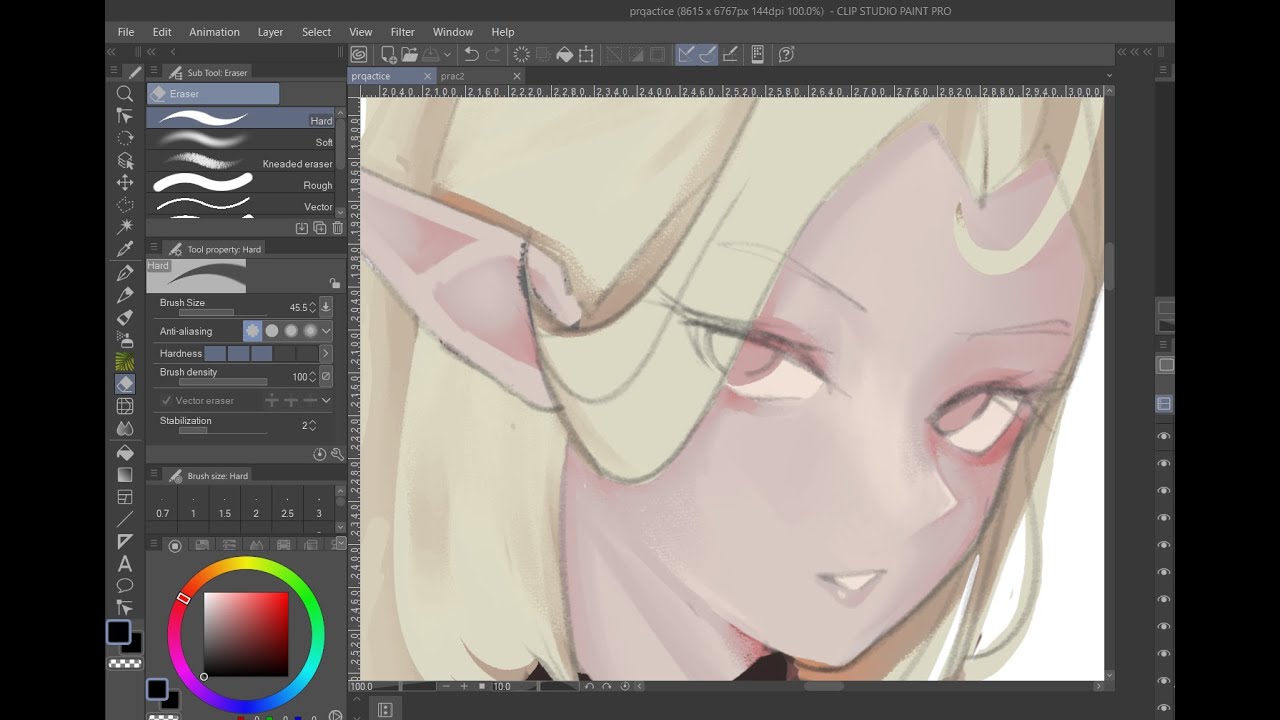Switch to the prac2 canvas tab
This screenshot has width=1280, height=720.
[x=453, y=76]
